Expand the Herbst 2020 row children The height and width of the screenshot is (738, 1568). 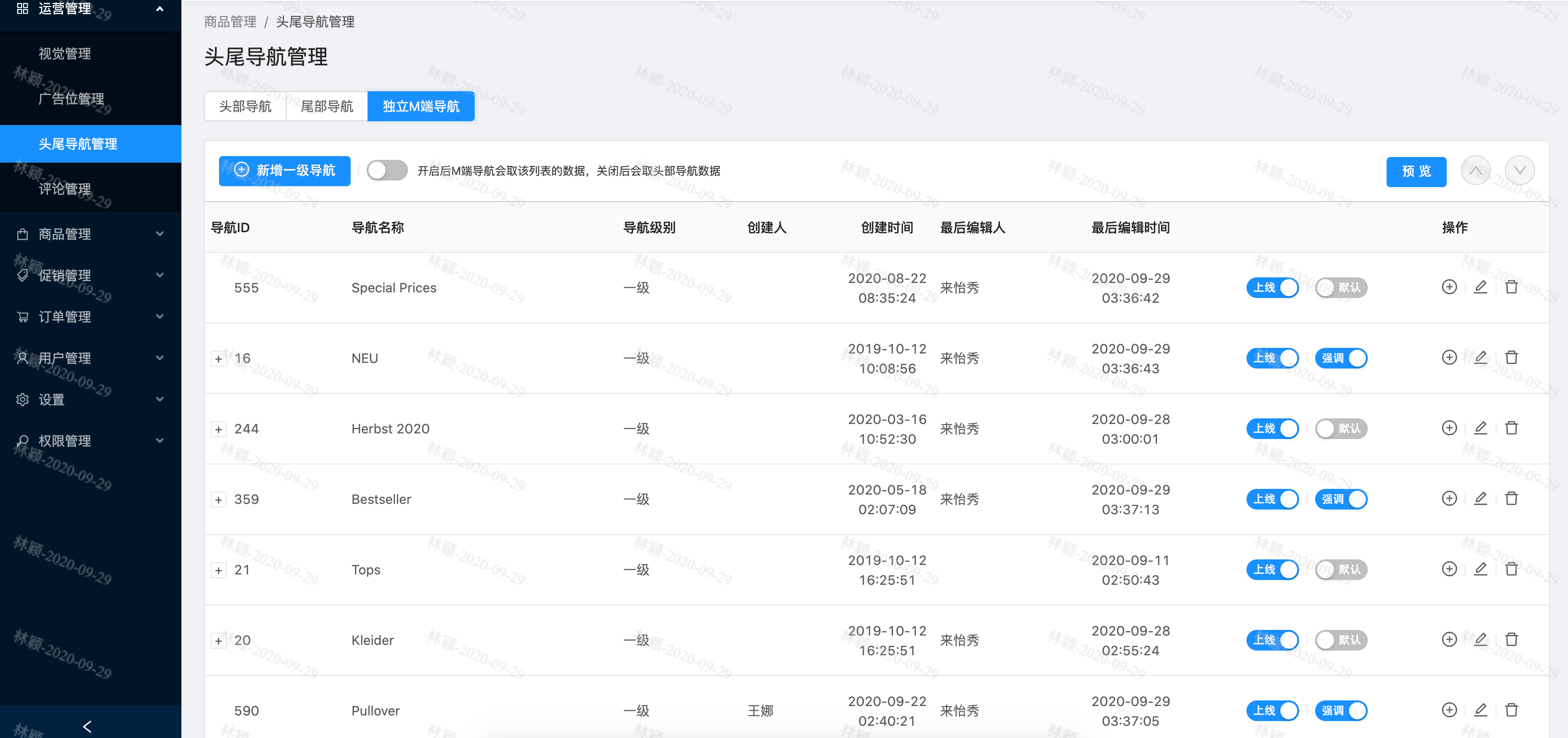(x=219, y=429)
